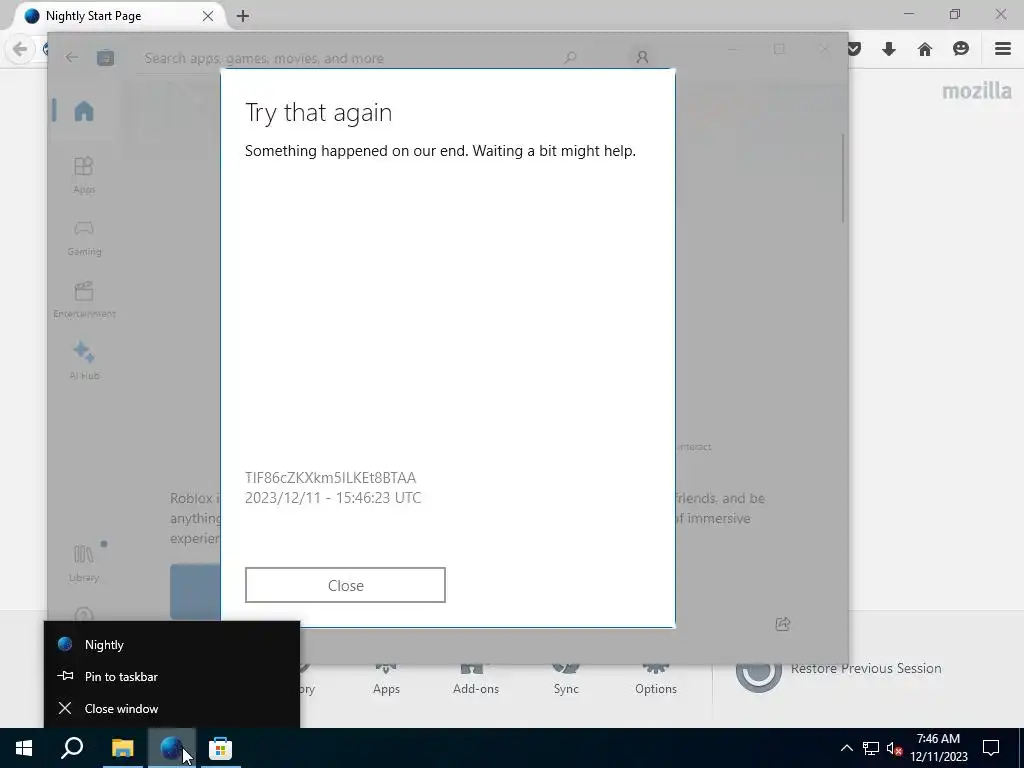The width and height of the screenshot is (1024, 768).
Task: Click the Nightly browser back button
Action: click(x=20, y=49)
